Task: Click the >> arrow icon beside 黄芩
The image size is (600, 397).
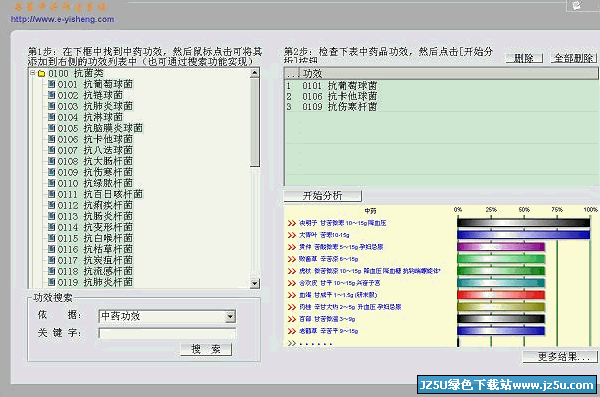Action: pyautogui.click(x=292, y=247)
